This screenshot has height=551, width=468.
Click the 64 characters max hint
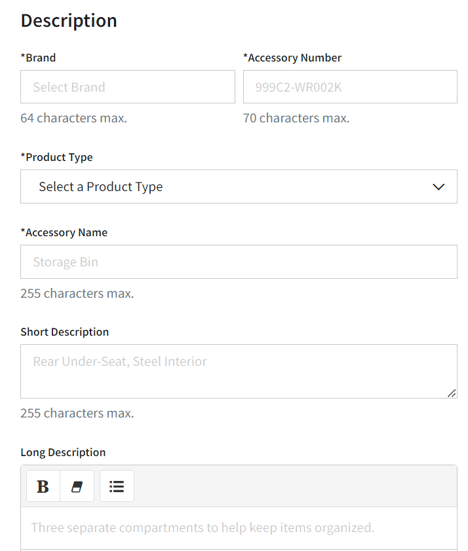pos(74,118)
